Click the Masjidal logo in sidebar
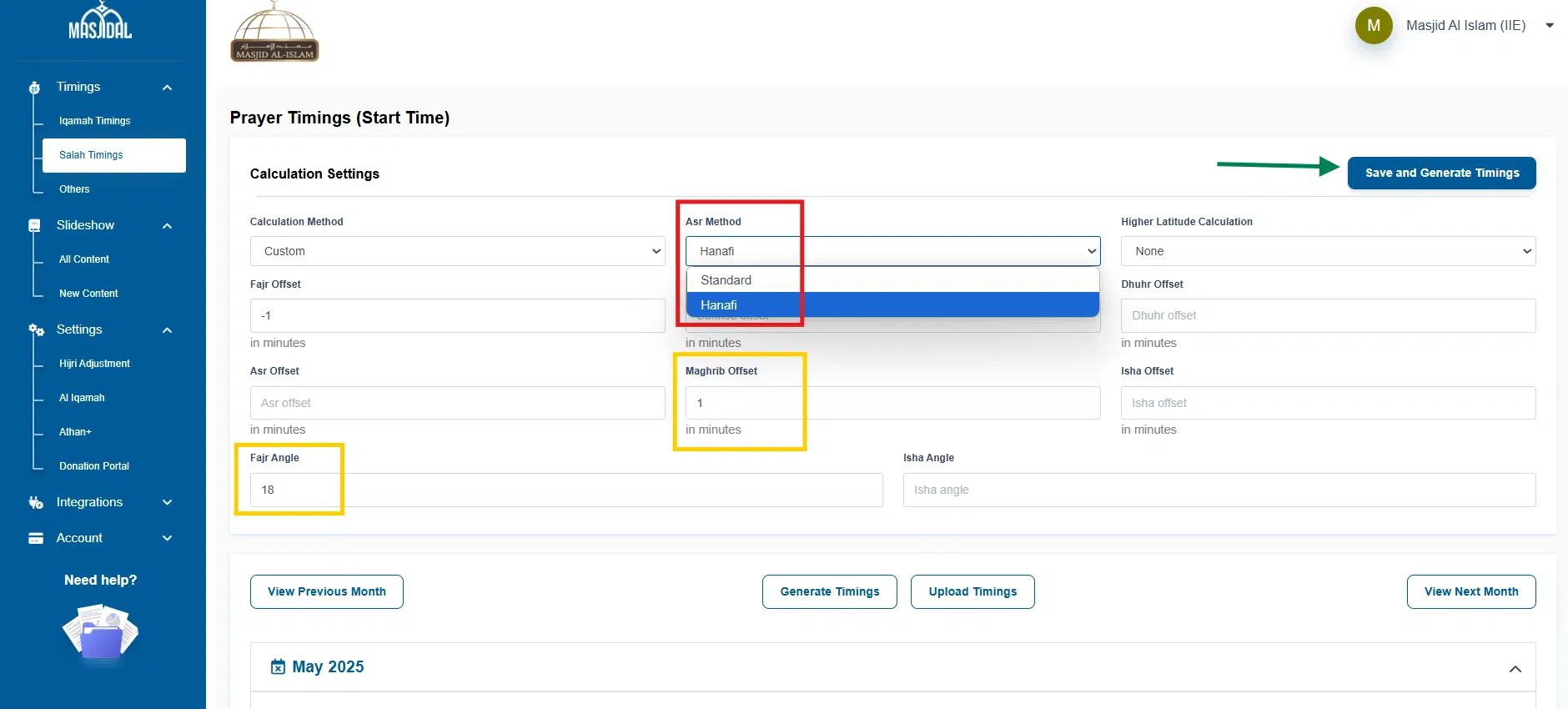Viewport: 1568px width, 709px height. coord(100,23)
